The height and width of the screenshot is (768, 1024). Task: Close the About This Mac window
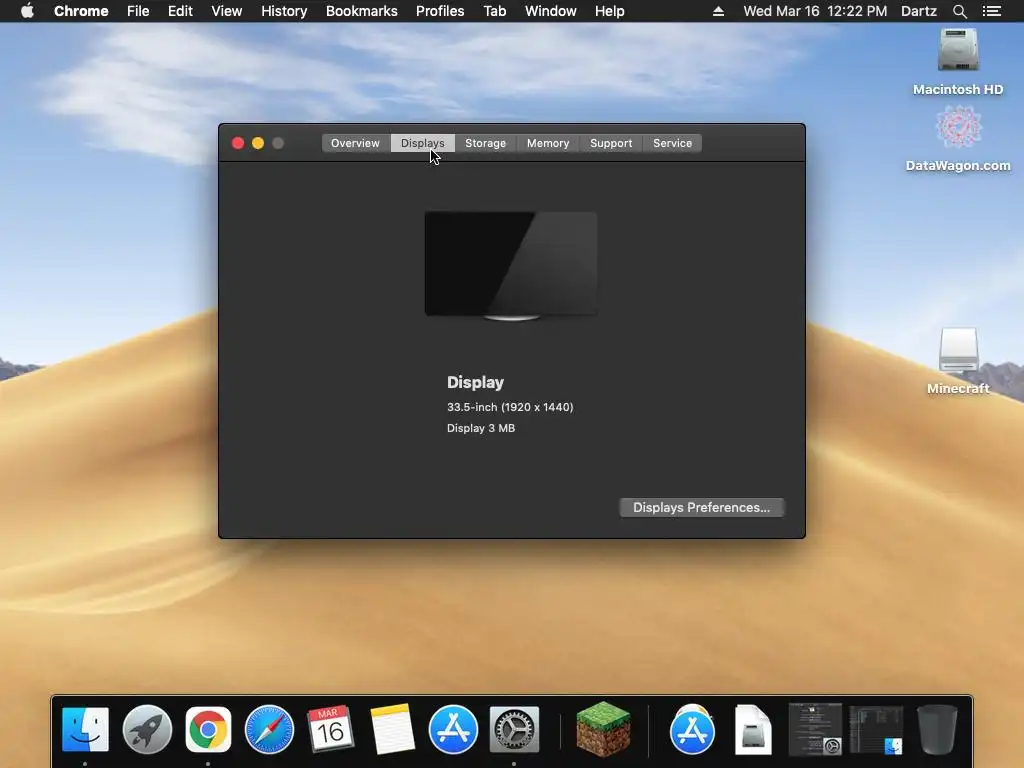pos(238,143)
